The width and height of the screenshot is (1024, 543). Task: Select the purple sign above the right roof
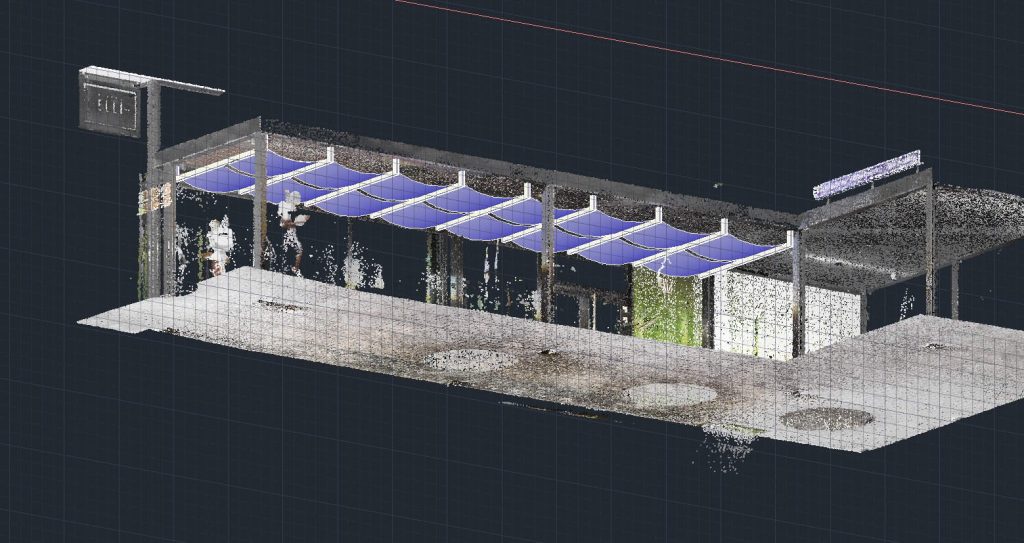point(866,174)
